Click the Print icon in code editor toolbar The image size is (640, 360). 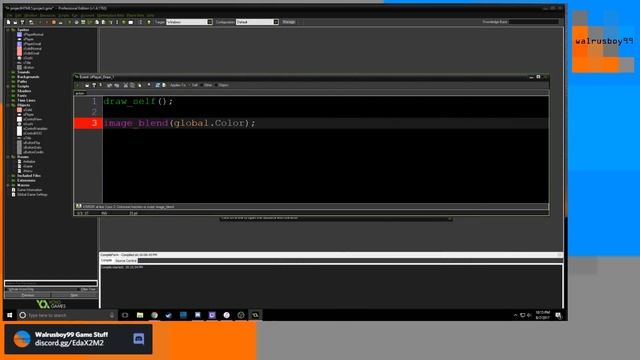(x=100, y=85)
